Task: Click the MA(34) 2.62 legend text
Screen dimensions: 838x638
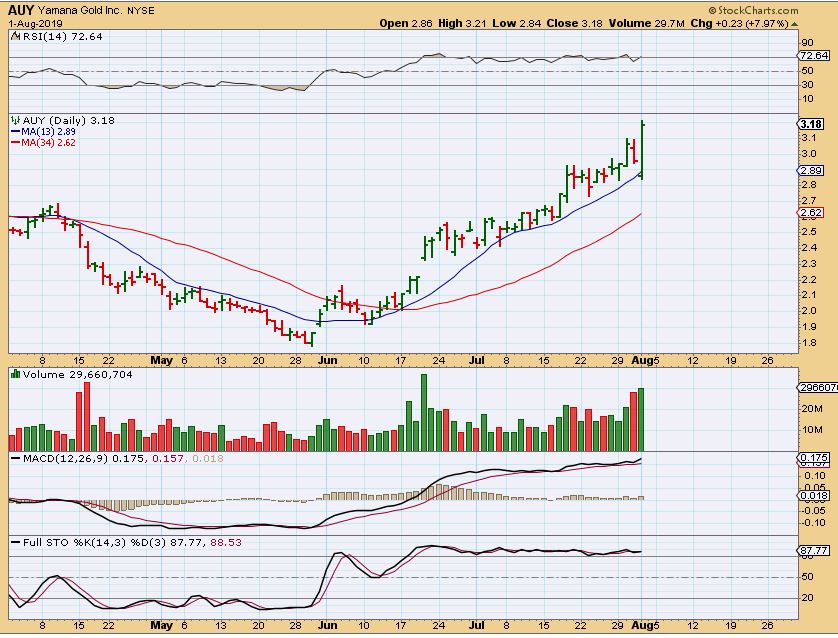Action: click(48, 143)
